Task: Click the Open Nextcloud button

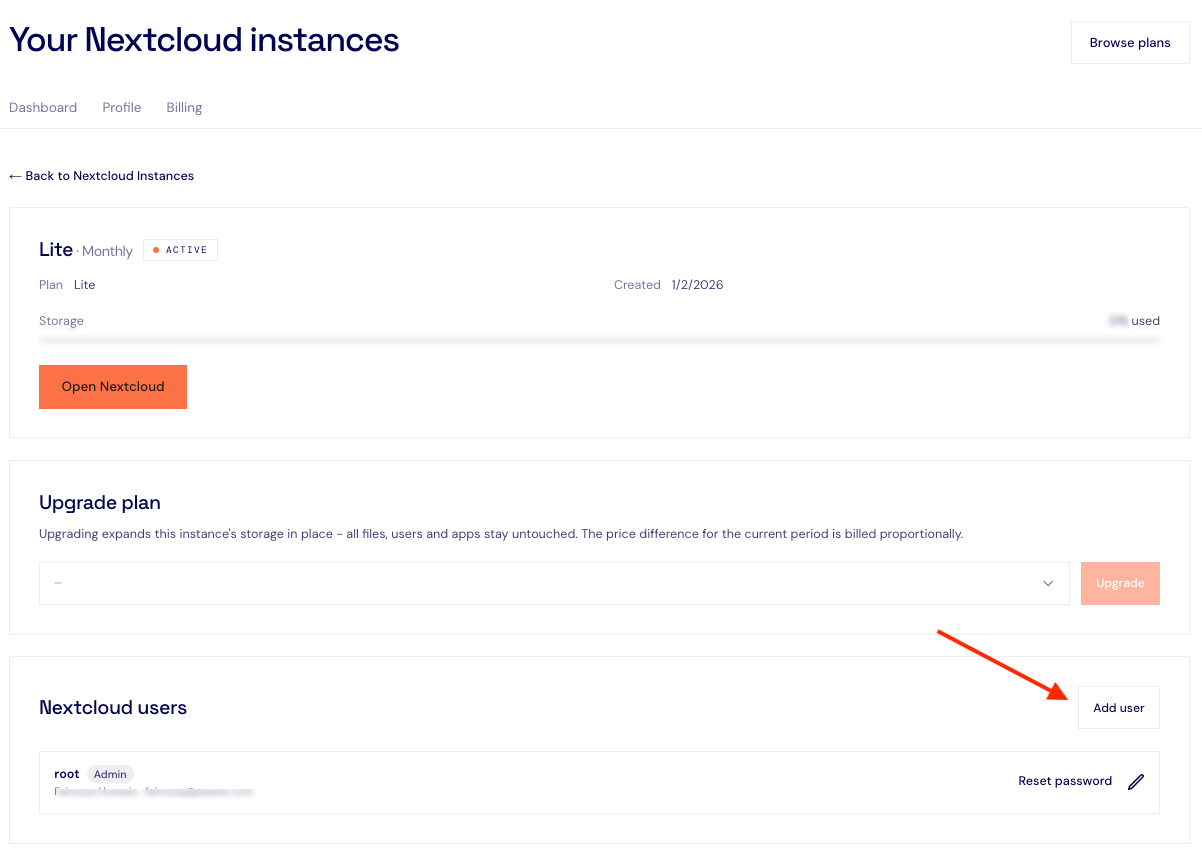Action: (113, 387)
